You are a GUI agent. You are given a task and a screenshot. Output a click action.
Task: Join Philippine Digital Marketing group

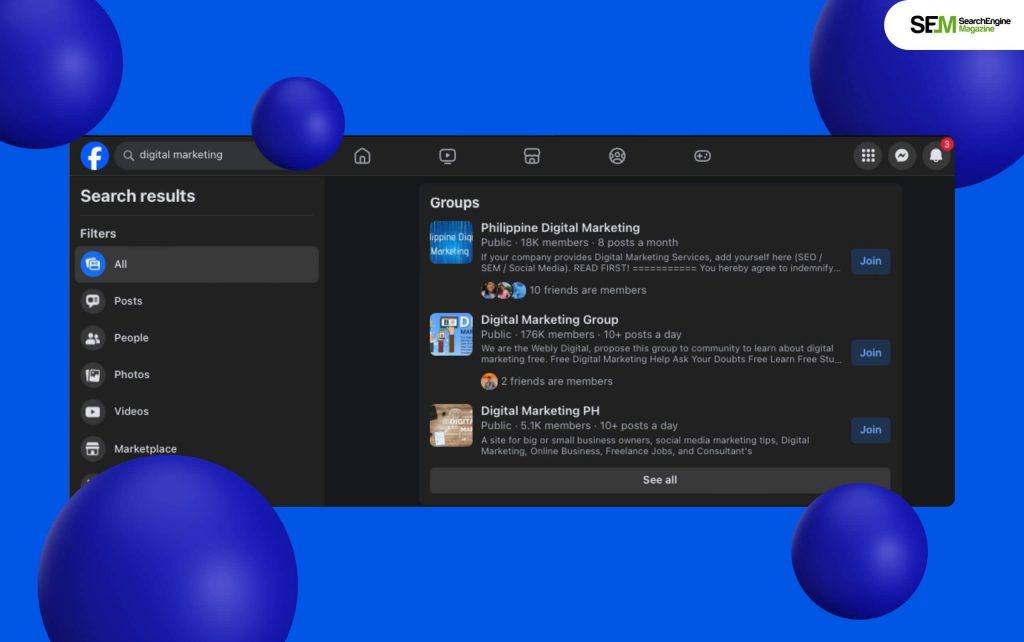871,261
